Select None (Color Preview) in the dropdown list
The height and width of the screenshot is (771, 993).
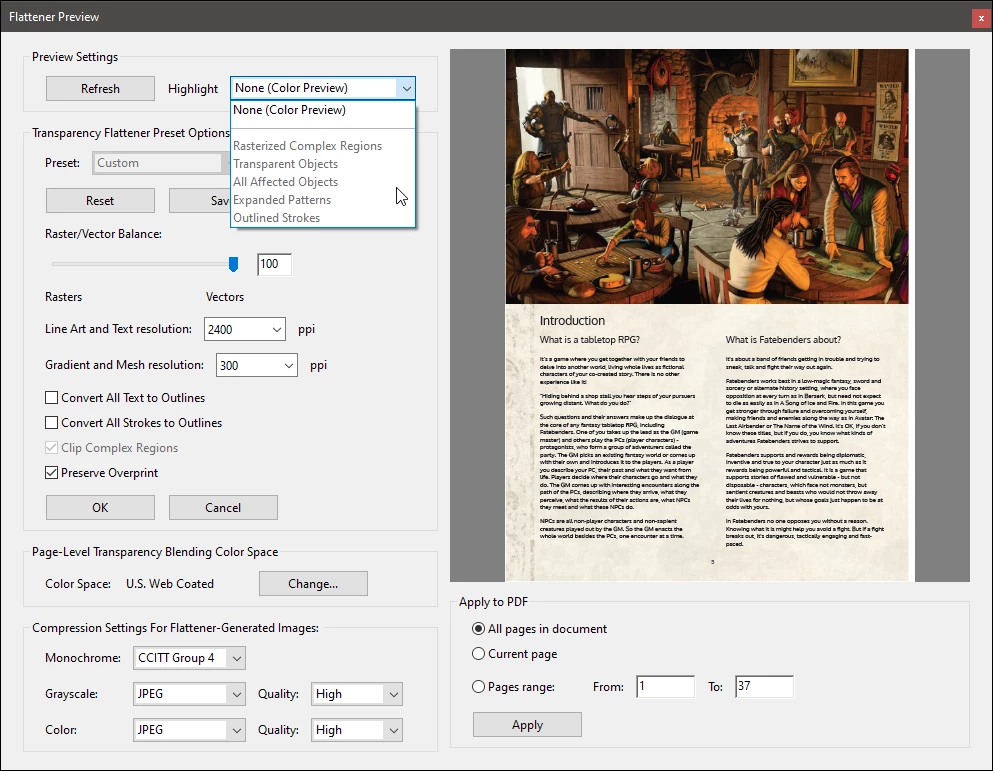[290, 110]
